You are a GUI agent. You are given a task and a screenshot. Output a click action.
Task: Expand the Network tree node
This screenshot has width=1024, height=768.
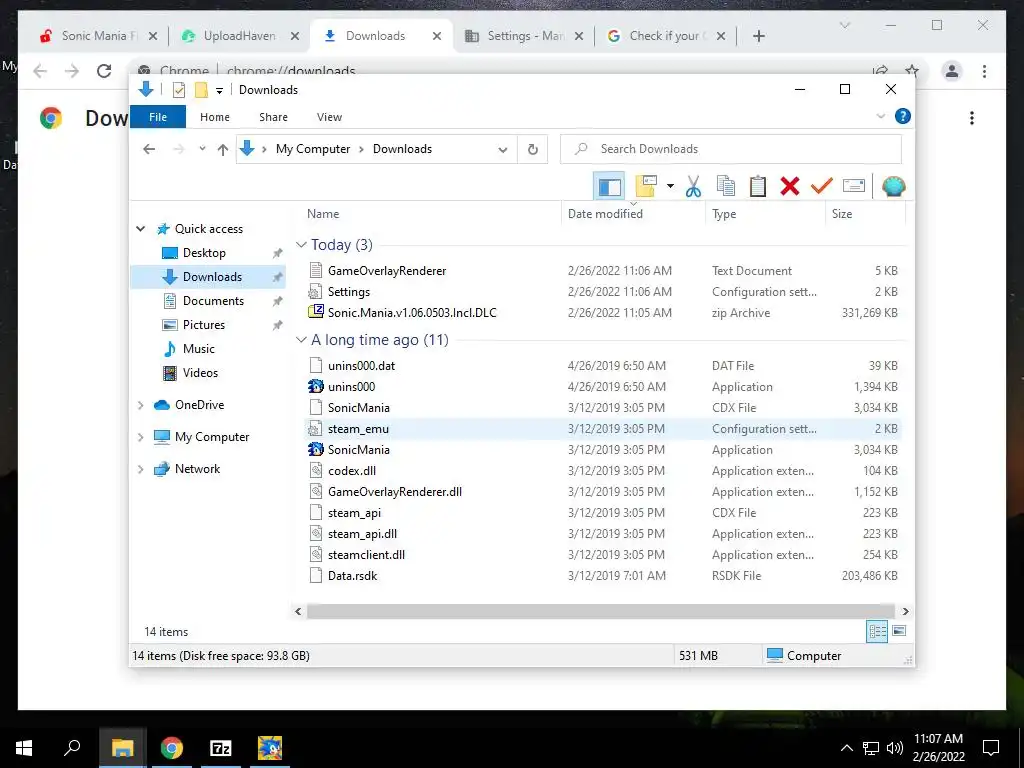point(140,469)
